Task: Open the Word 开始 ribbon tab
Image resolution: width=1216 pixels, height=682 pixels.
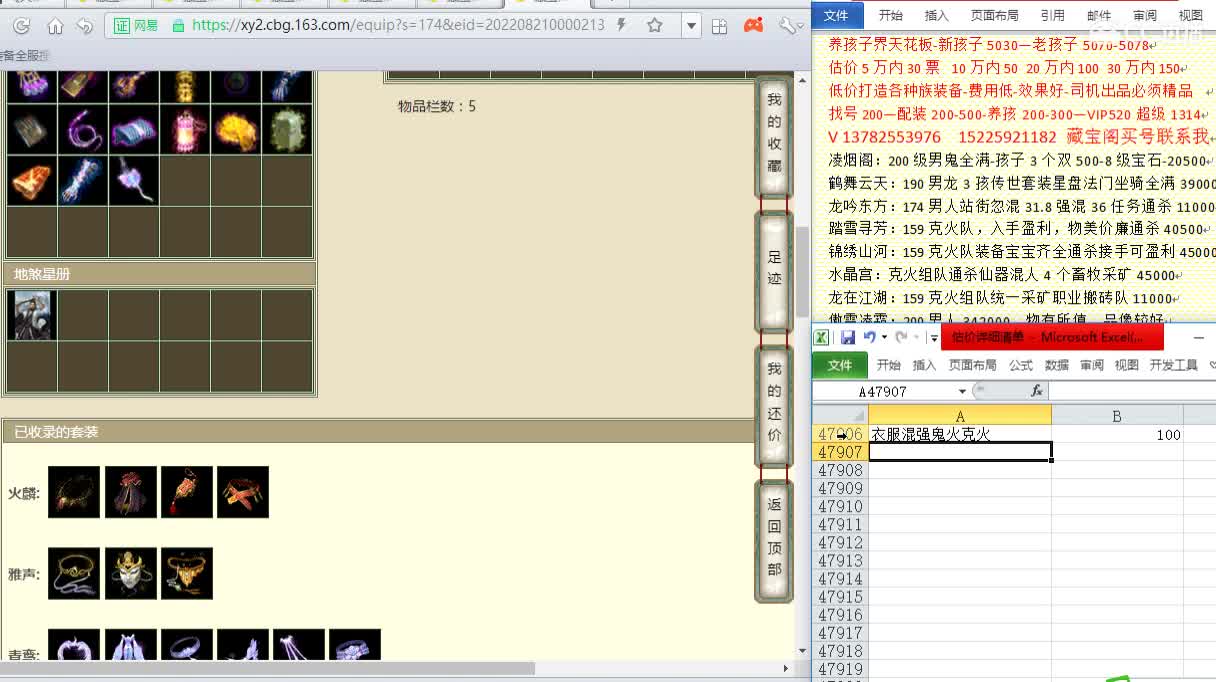Action: click(890, 15)
